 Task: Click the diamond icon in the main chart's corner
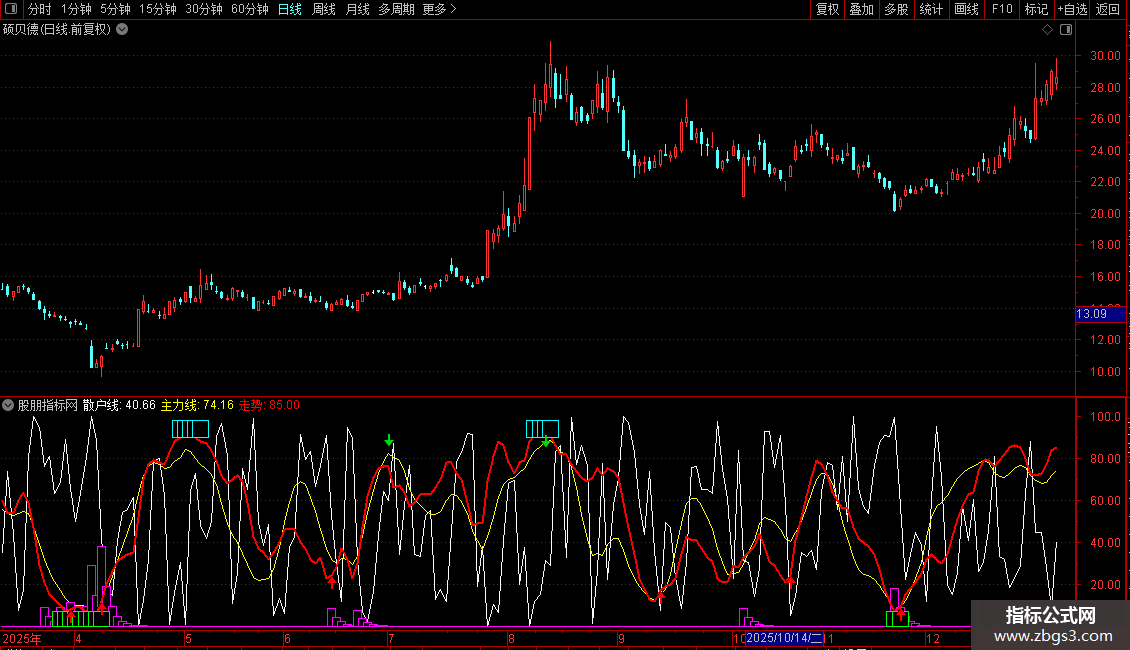tap(1047, 30)
